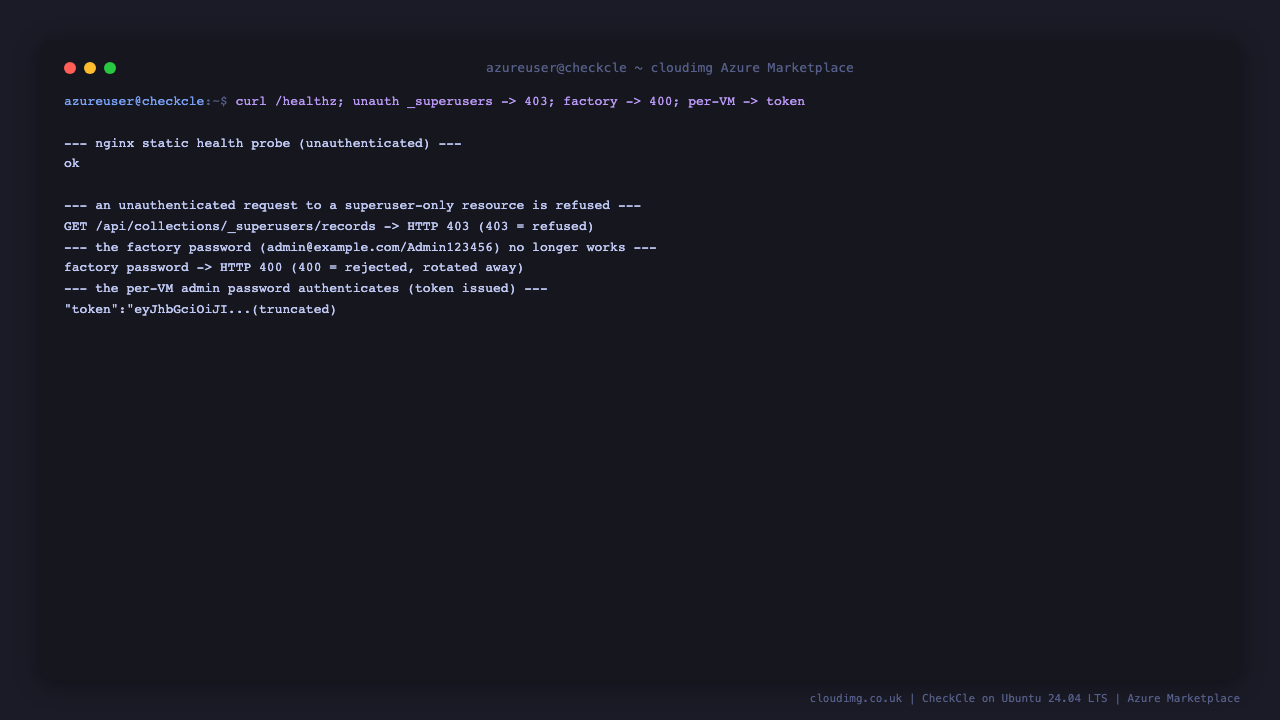Click the 'per-VM admin password authenticates' heading line
1280x720 pixels.
pos(306,288)
